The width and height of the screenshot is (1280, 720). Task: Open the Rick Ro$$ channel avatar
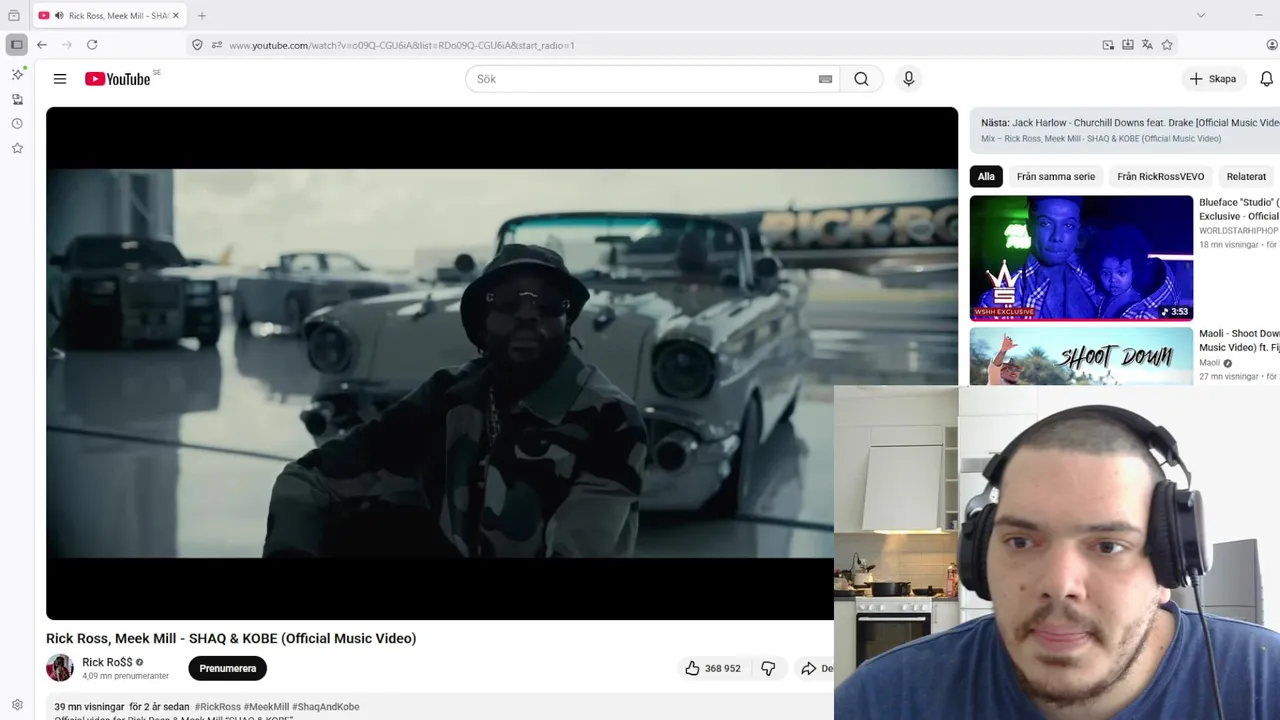(x=60, y=668)
